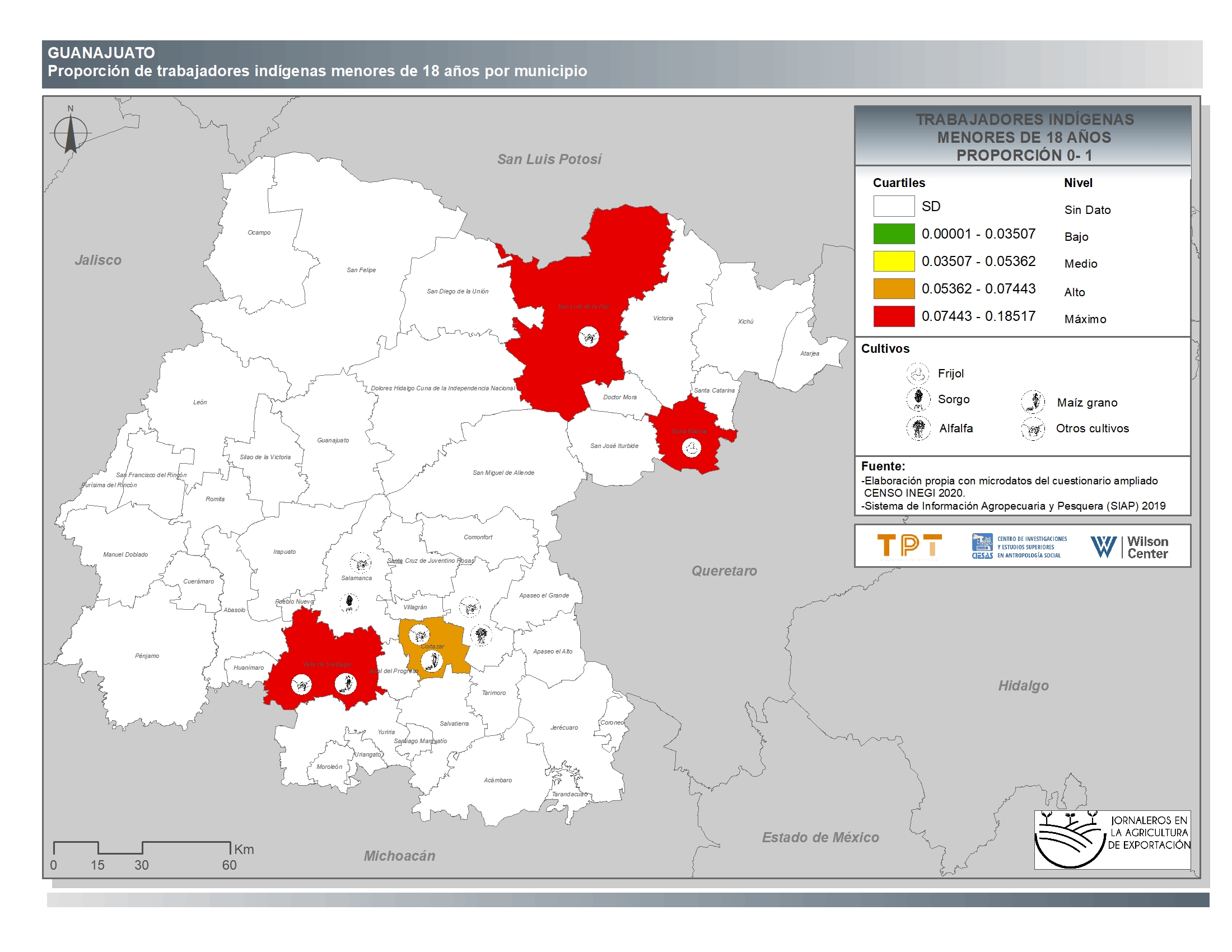Click the Maíz grano legend icon
1232x952 pixels.
coord(1033,402)
